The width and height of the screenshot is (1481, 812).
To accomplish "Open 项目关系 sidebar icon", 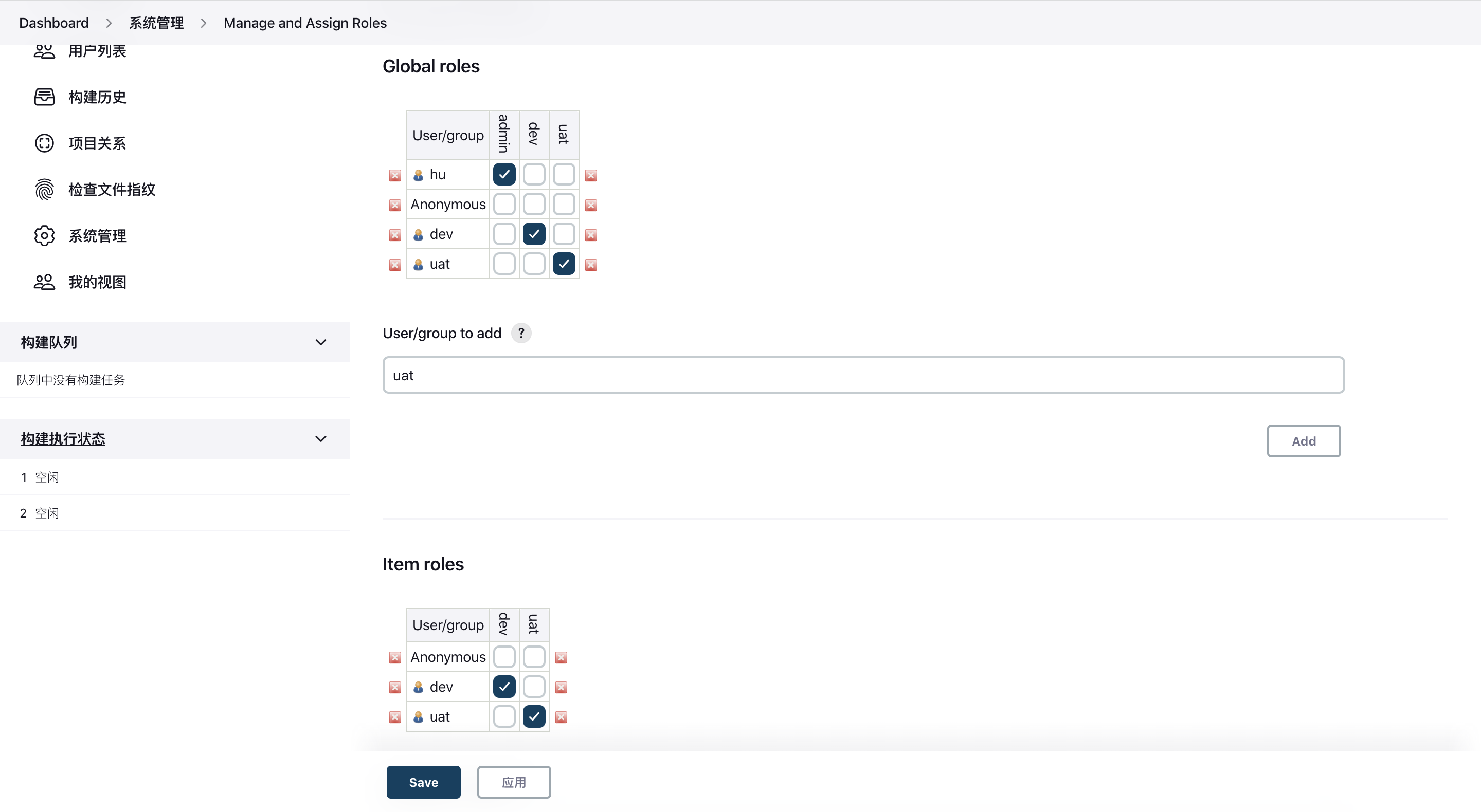I will pos(44,143).
